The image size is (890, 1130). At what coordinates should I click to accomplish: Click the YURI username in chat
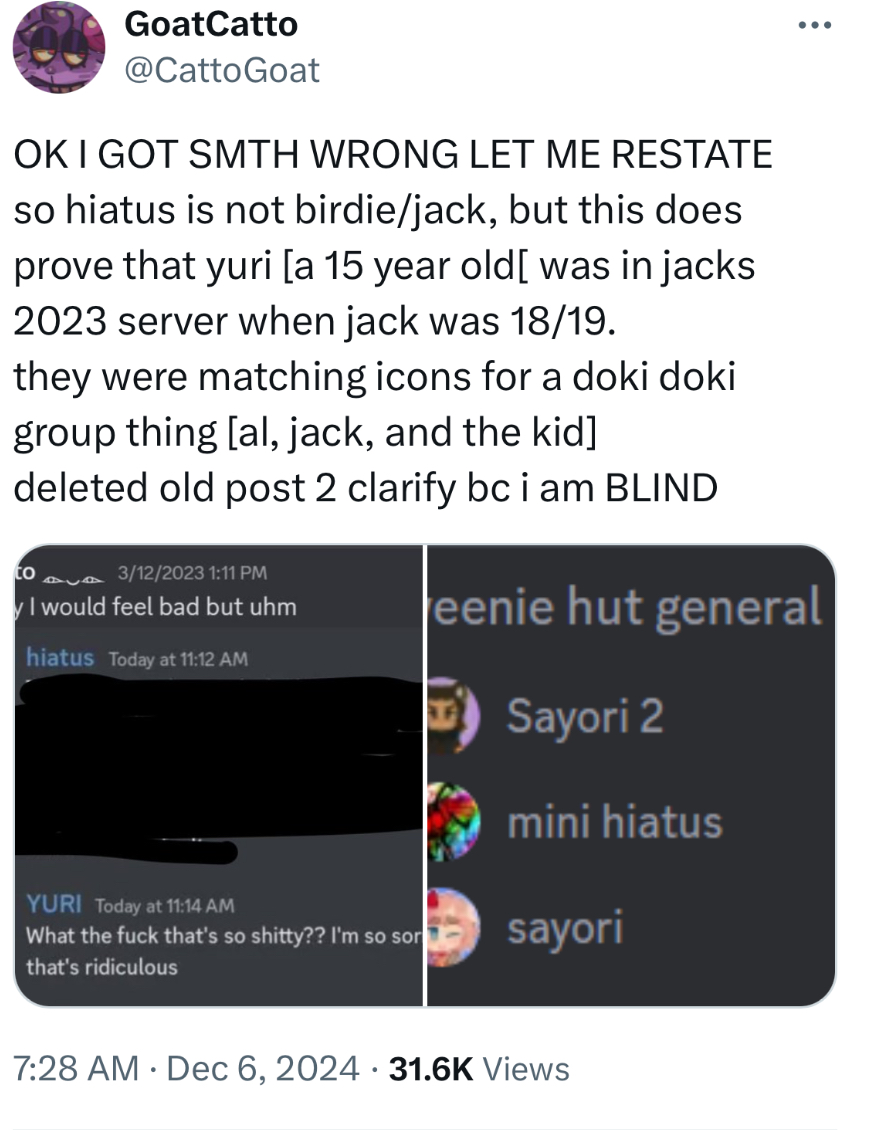[x=53, y=904]
